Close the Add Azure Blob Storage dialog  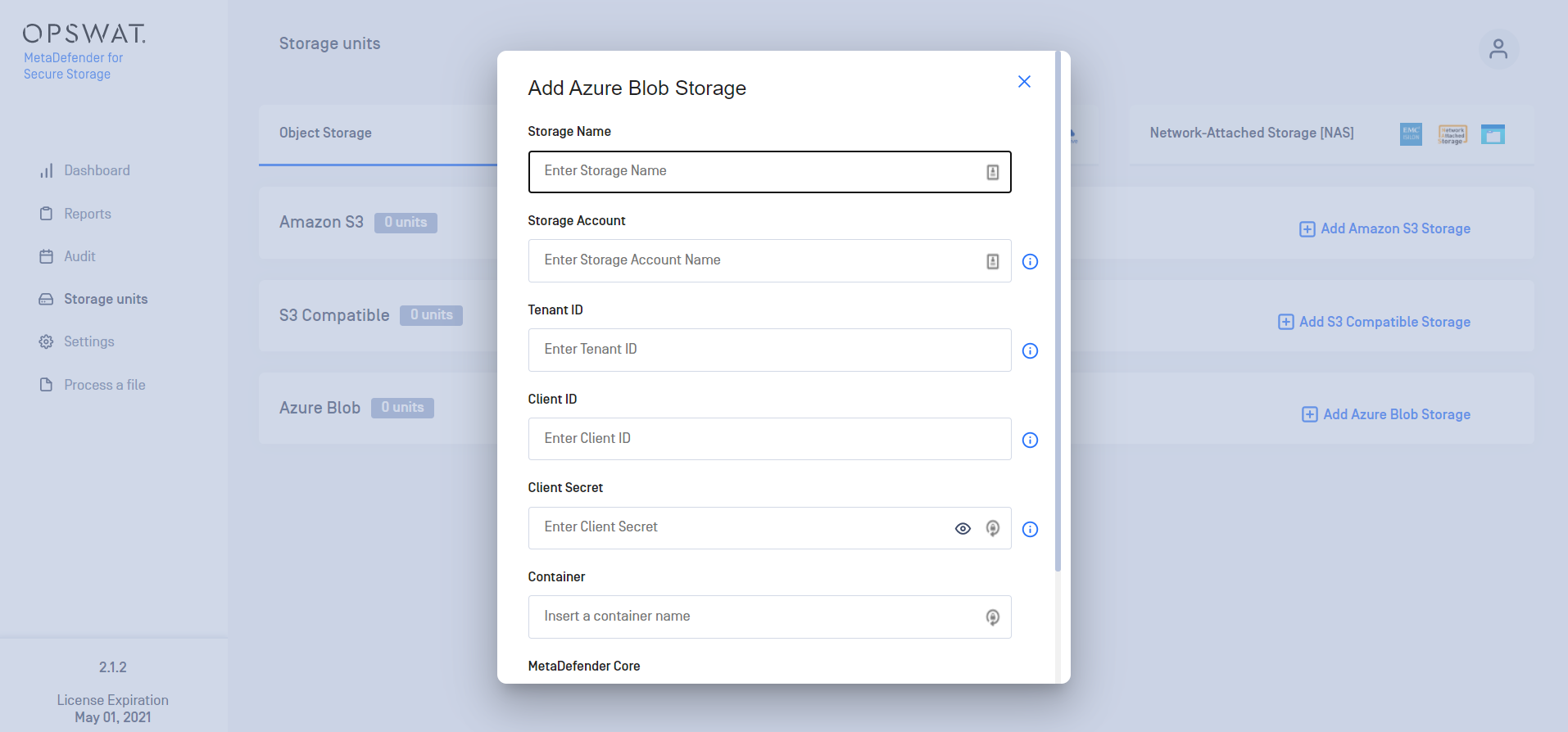point(1023,82)
